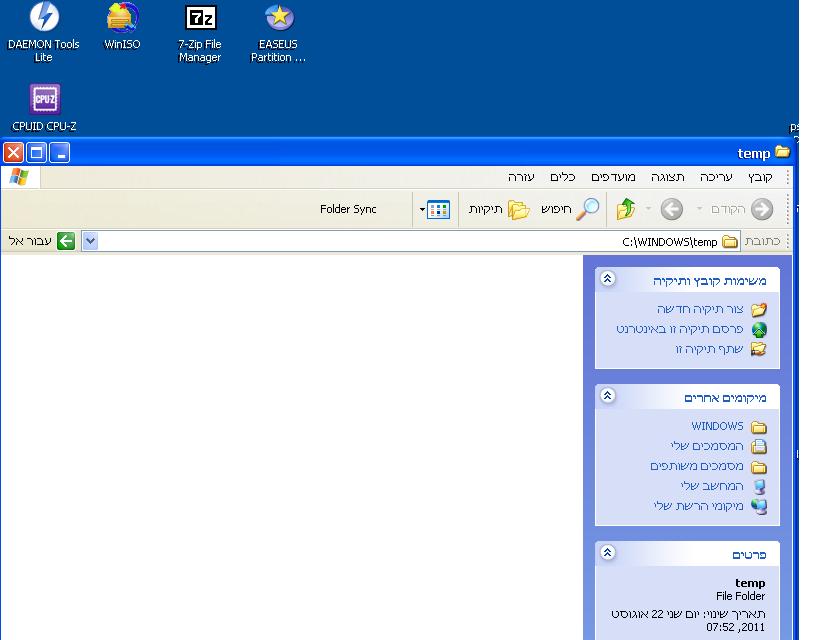Click the Up folder toolbar icon

(626, 209)
